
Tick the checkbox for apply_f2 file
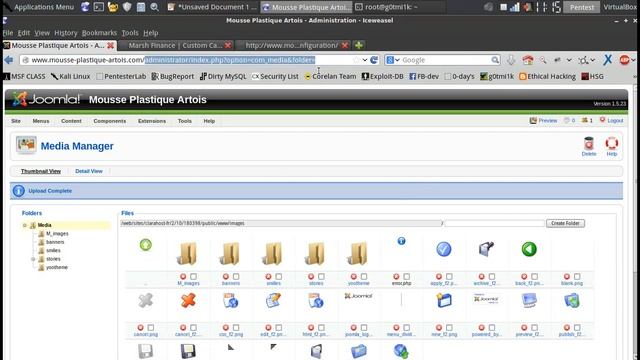click(x=449, y=277)
